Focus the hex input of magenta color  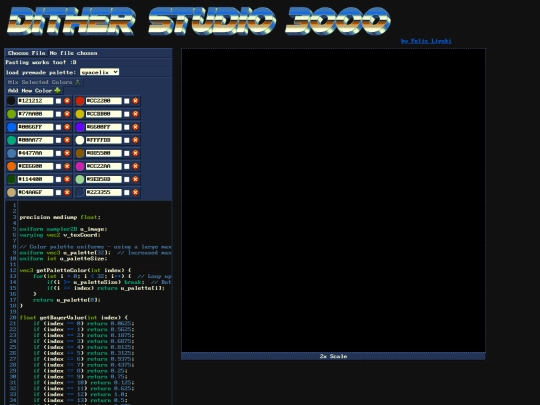click(104, 166)
